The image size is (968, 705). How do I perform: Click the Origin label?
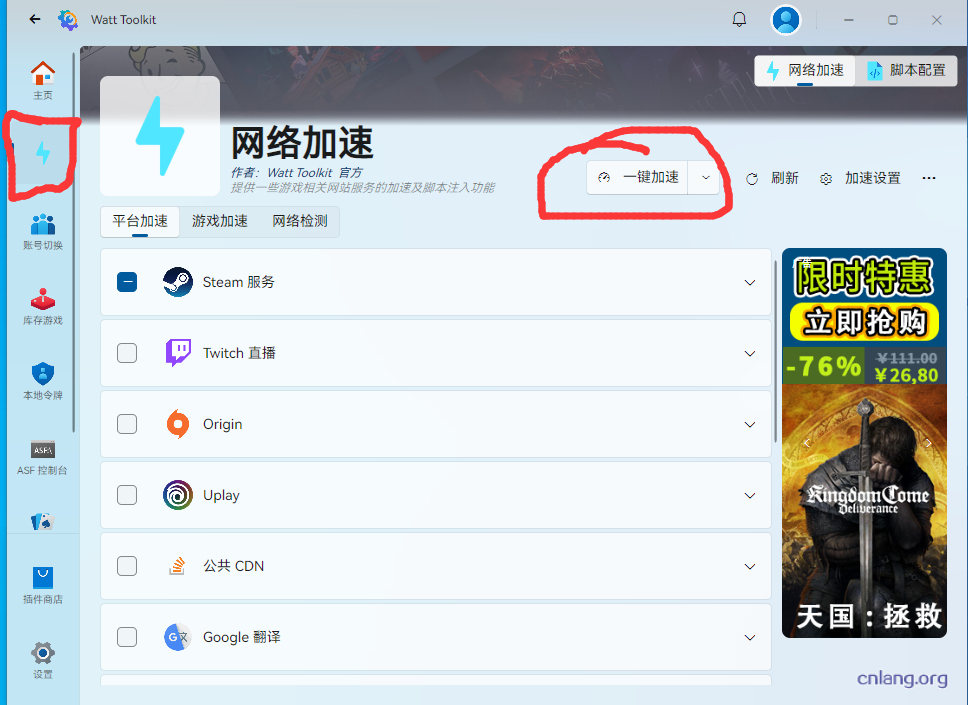(222, 424)
